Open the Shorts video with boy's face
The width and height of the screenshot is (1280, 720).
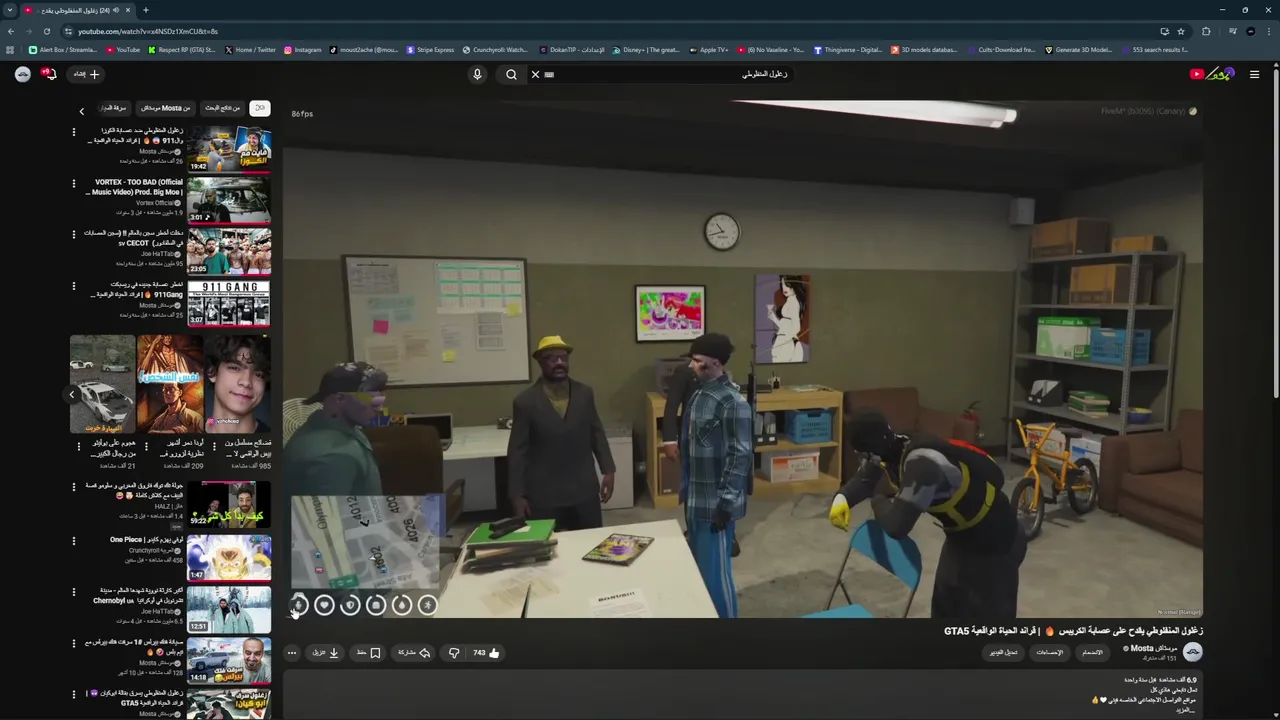click(x=238, y=384)
